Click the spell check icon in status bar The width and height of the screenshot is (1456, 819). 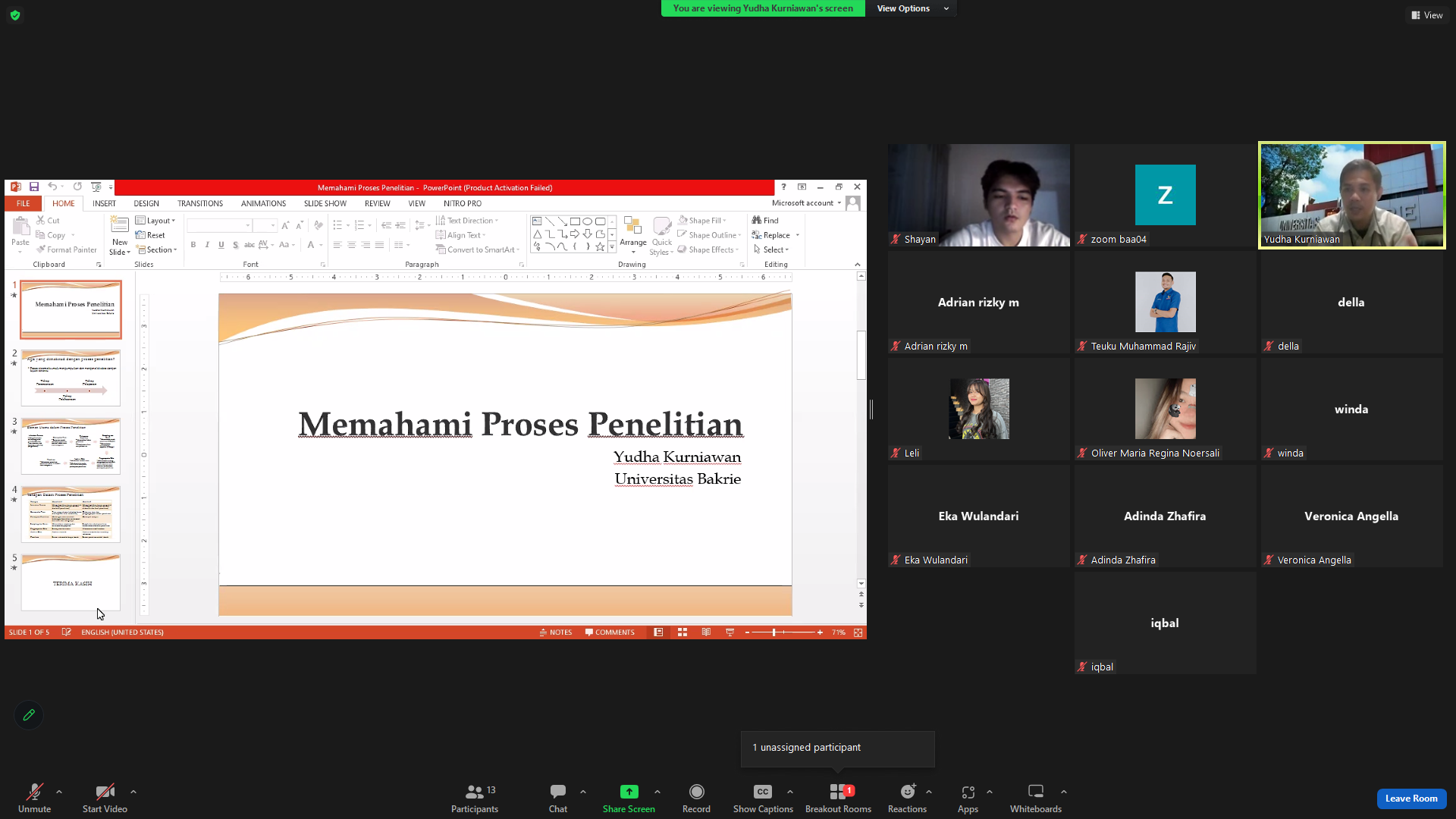[x=67, y=632]
